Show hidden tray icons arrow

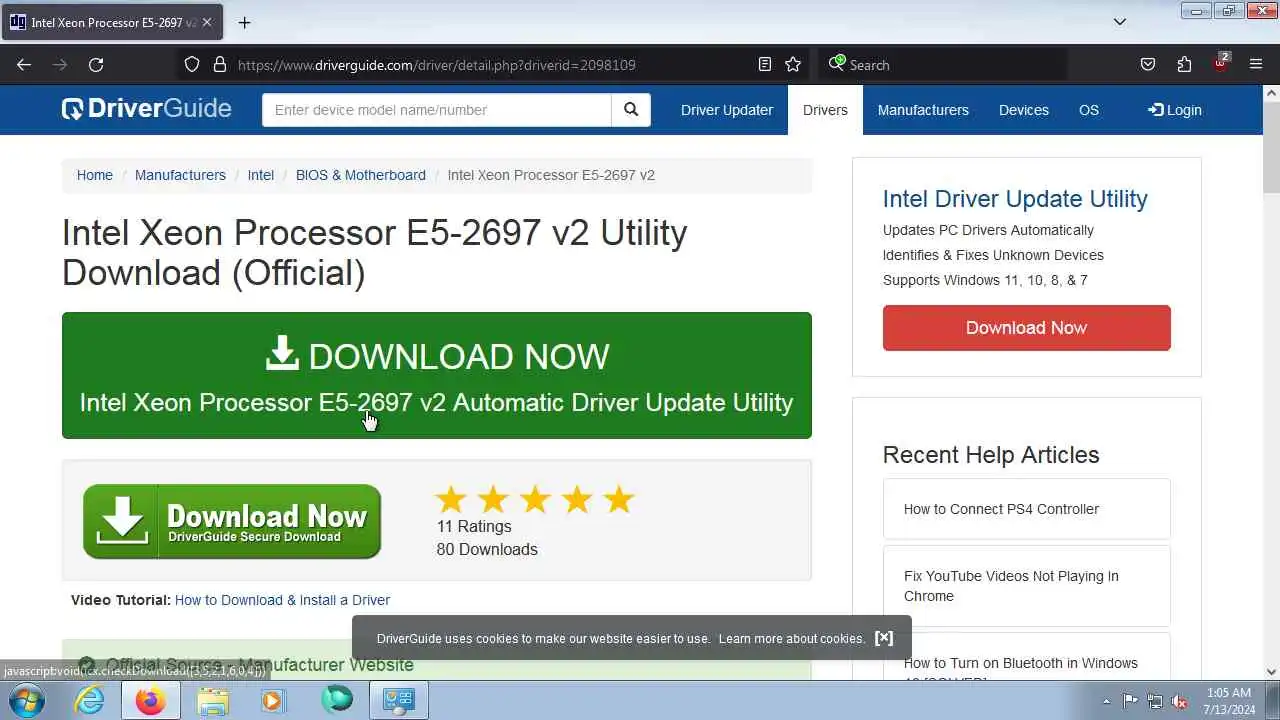[1106, 701]
